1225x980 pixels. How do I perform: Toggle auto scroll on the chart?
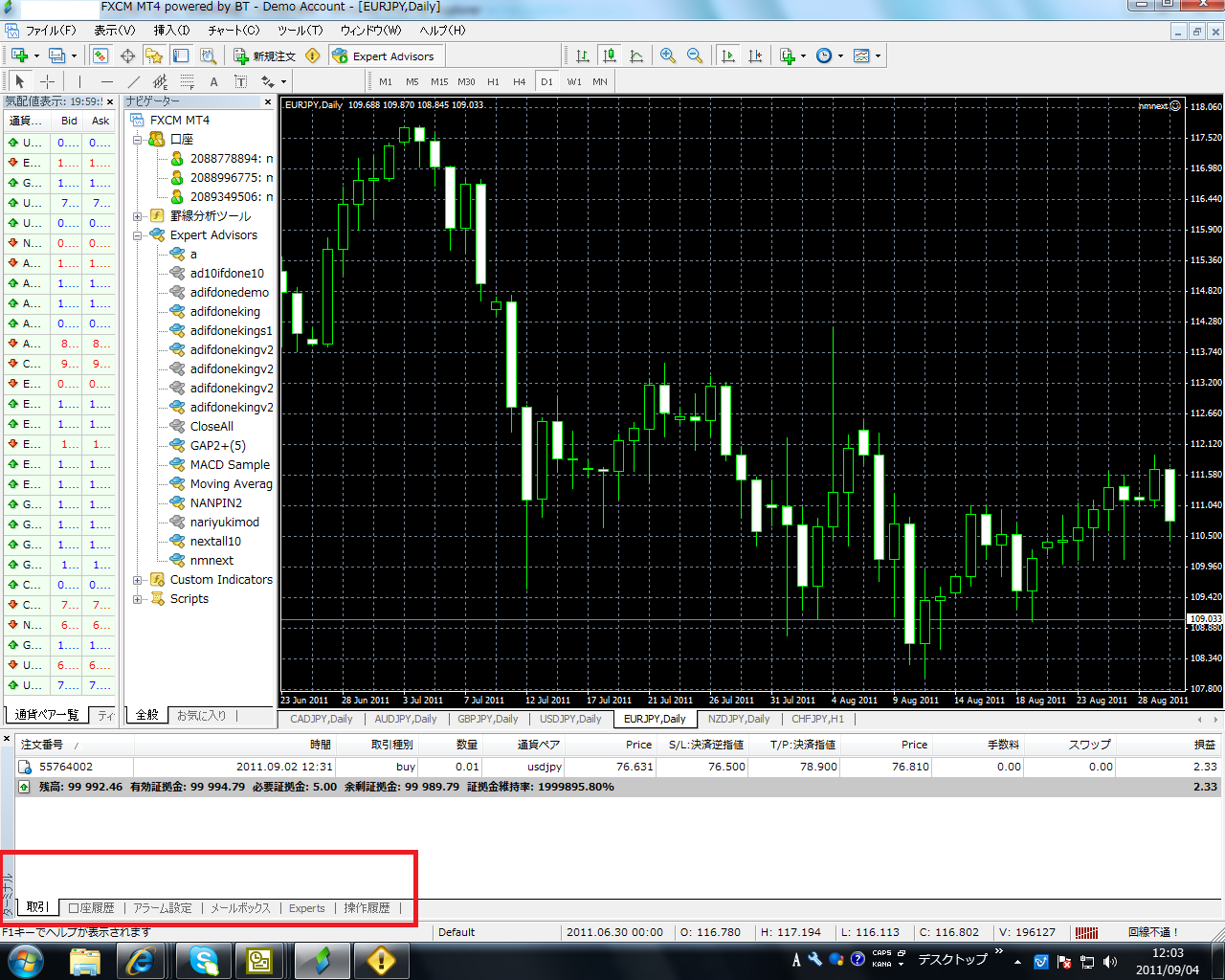(x=727, y=55)
